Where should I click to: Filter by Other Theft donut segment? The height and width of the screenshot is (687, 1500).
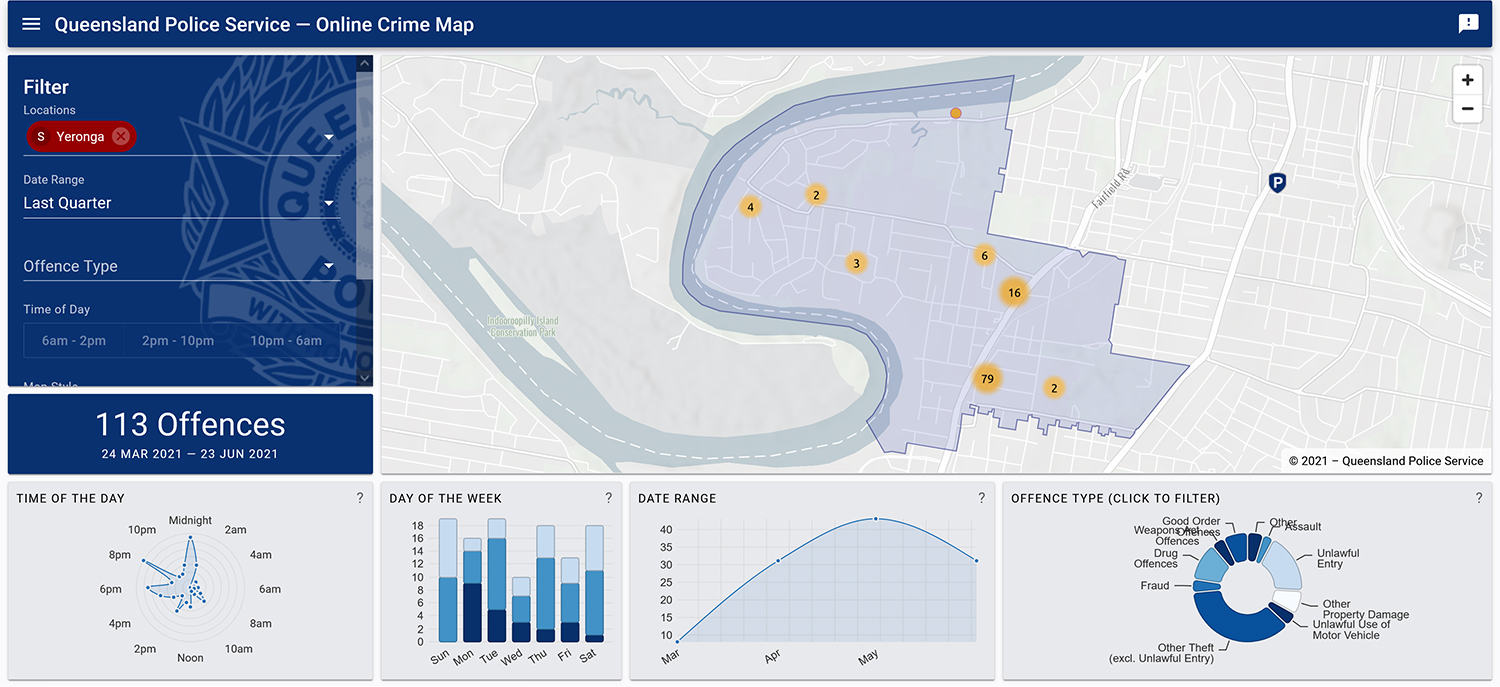tap(1235, 618)
